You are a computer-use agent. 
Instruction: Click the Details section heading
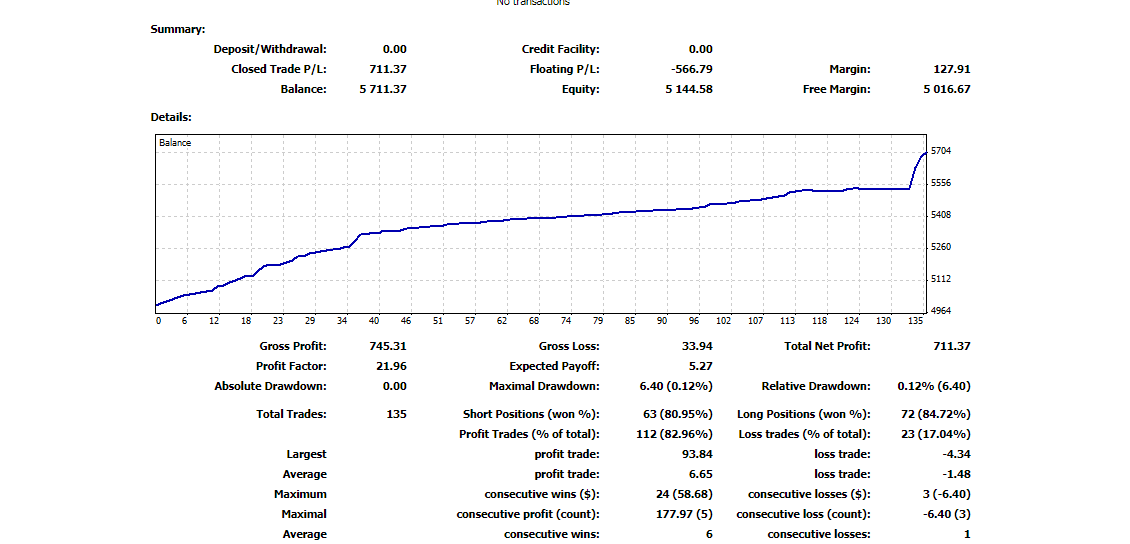point(171,116)
